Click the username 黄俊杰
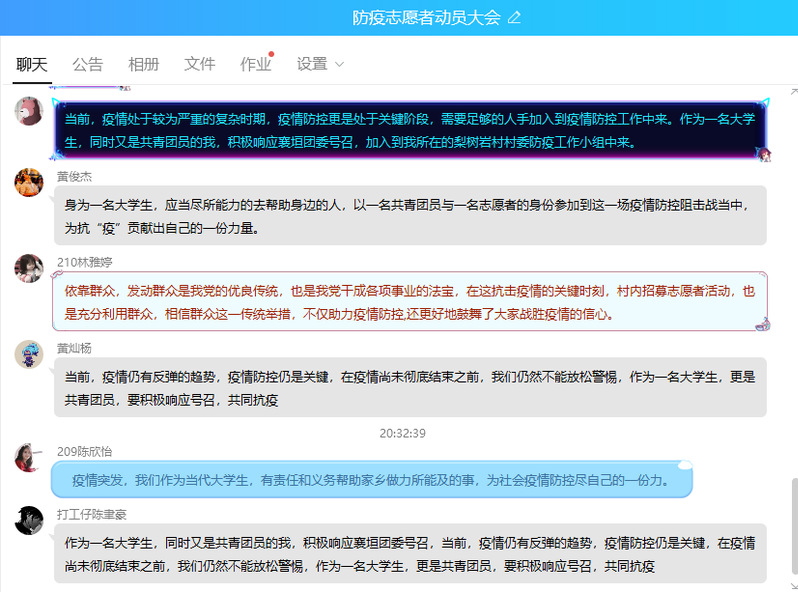The image size is (798, 592). pos(74,176)
